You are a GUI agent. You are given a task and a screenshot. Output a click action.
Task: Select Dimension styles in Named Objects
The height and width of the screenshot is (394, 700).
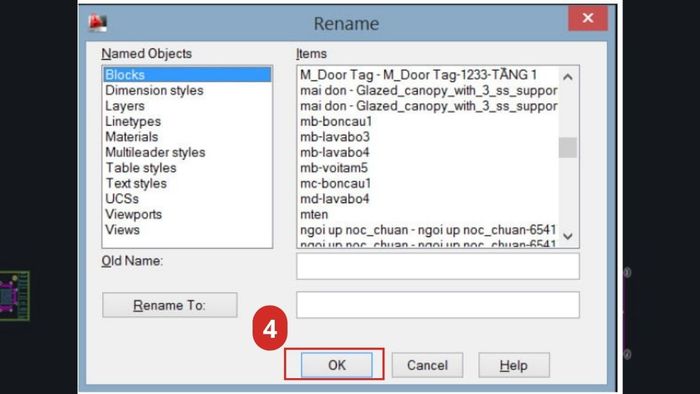click(x=154, y=90)
